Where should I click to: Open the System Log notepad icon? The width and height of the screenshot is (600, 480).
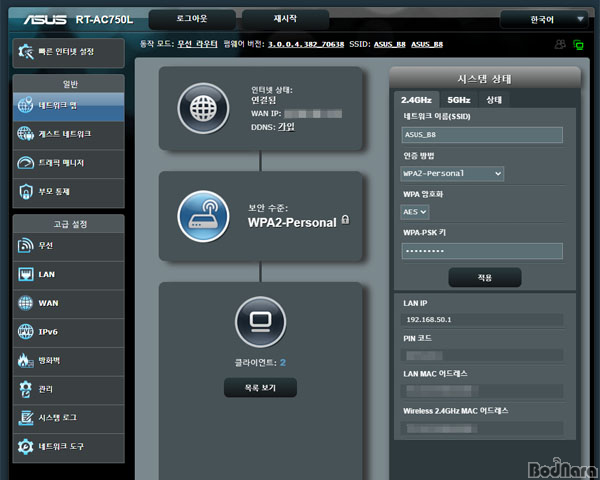pos(25,418)
